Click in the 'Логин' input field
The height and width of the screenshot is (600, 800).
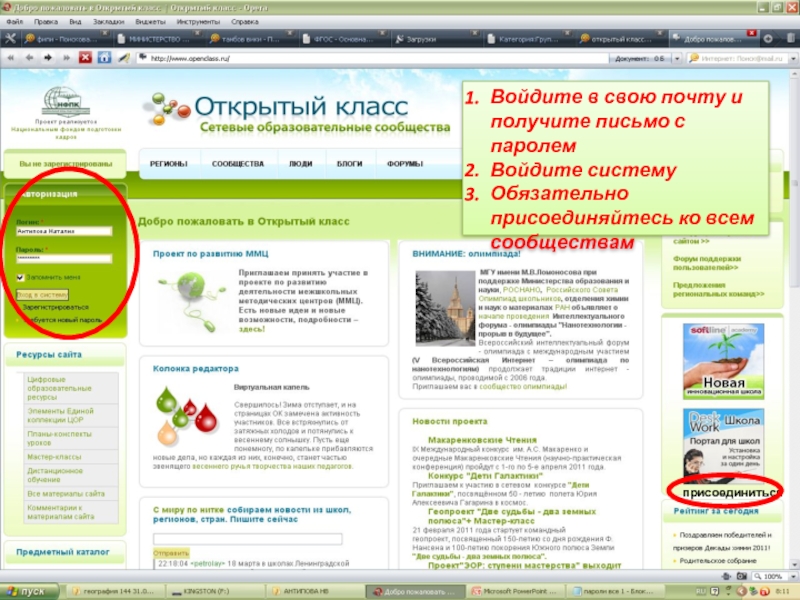point(64,231)
